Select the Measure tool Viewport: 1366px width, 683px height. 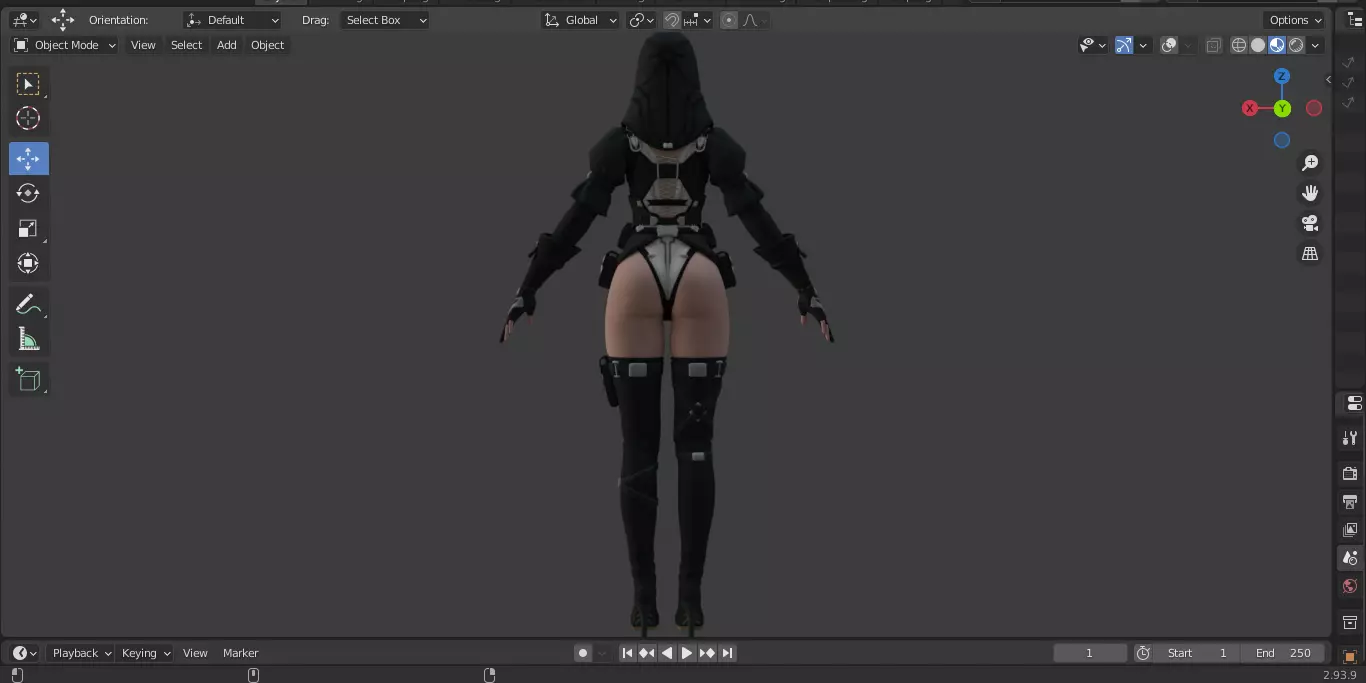(x=28, y=340)
